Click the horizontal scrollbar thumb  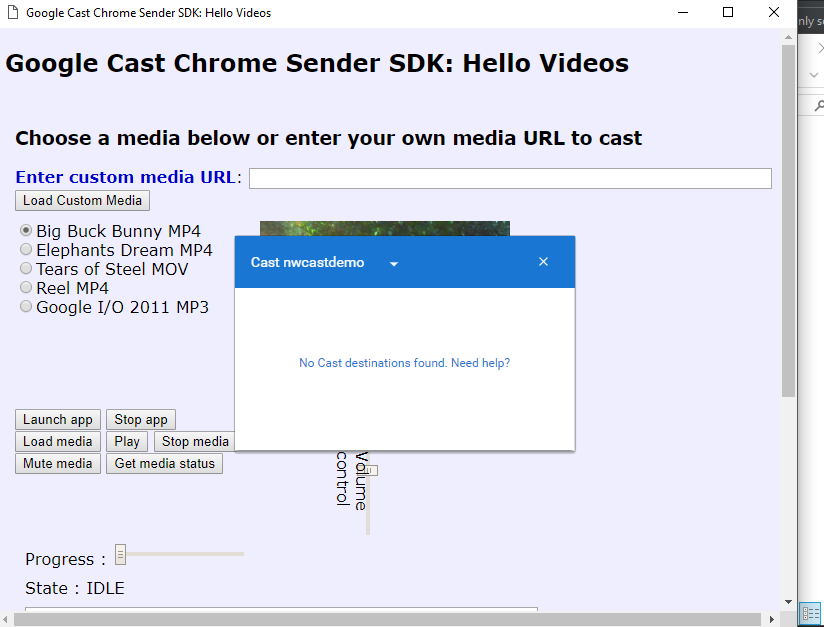(387, 619)
